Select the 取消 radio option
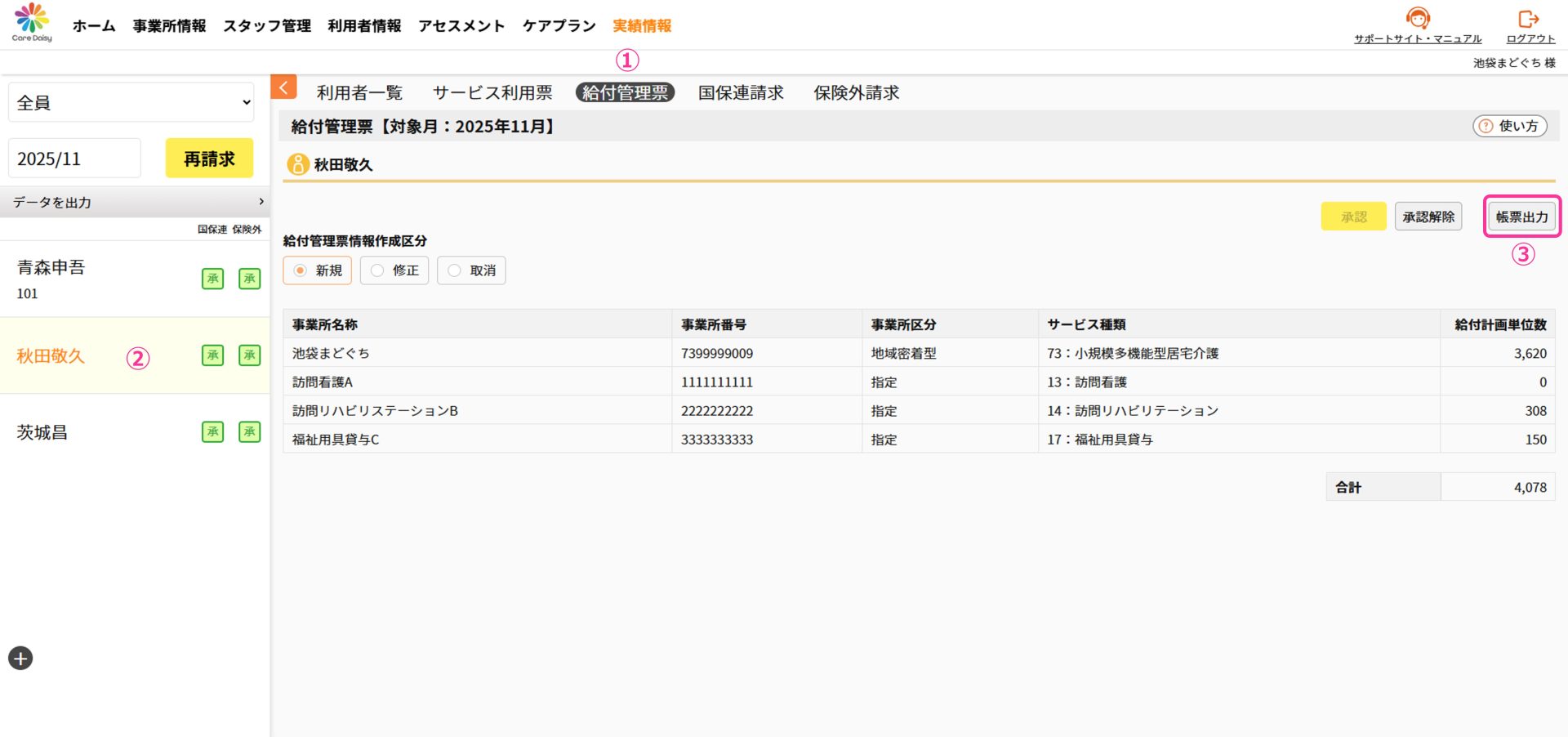 [x=454, y=270]
